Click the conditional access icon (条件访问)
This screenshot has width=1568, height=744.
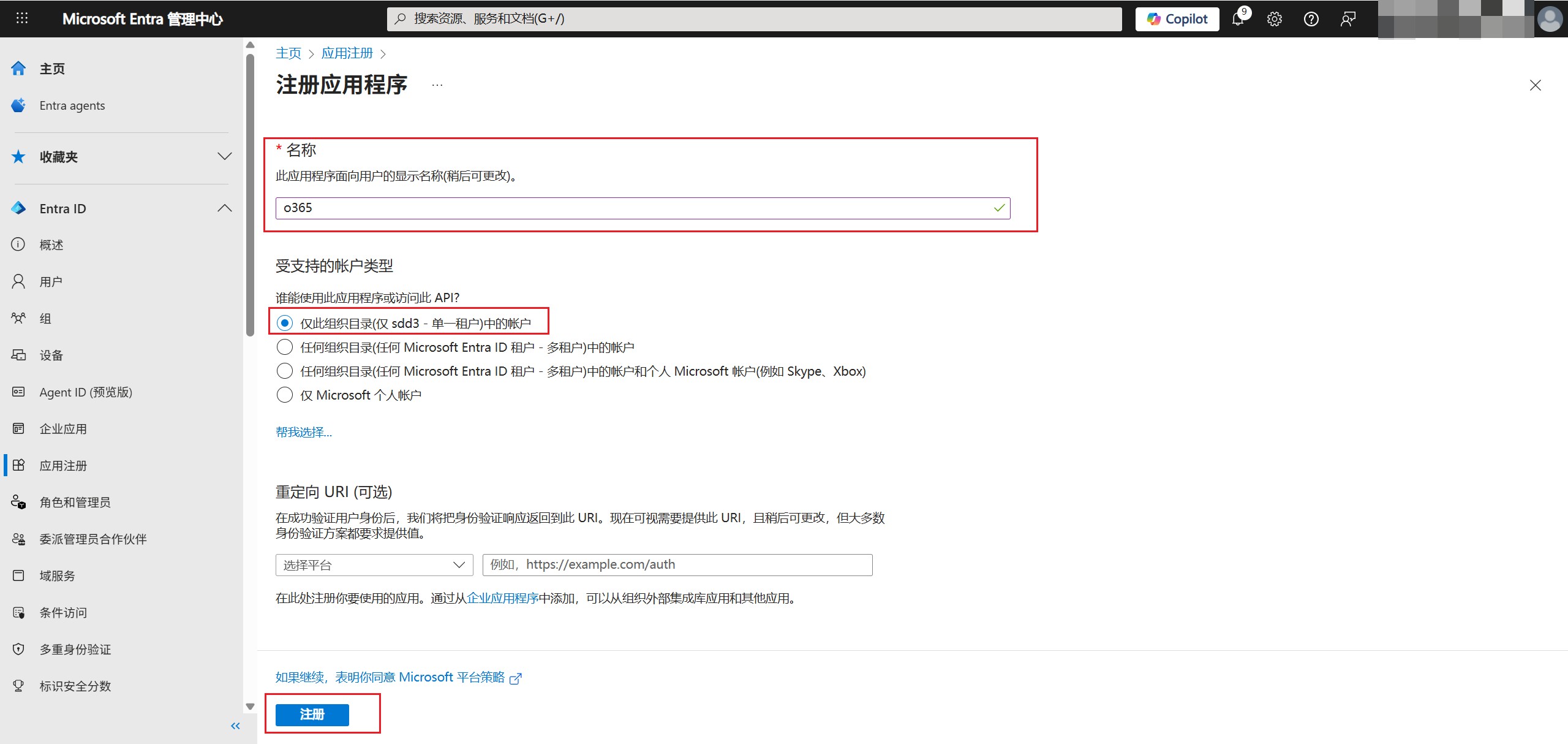coord(18,612)
